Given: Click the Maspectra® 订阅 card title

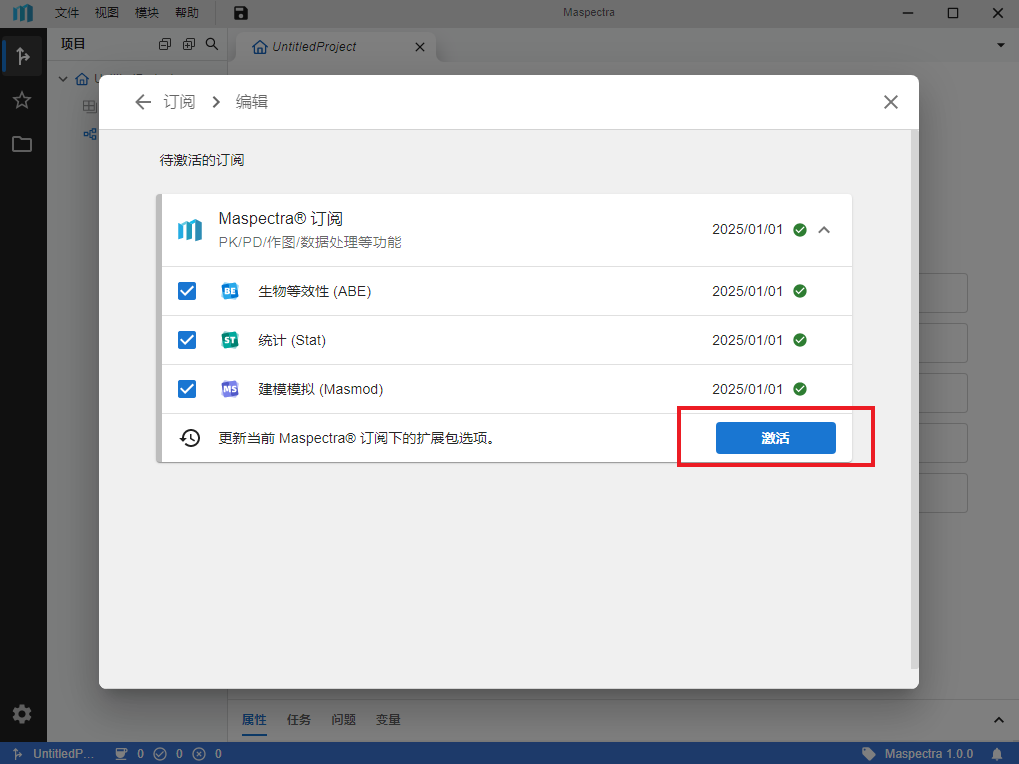Looking at the screenshot, I should click(x=281, y=218).
